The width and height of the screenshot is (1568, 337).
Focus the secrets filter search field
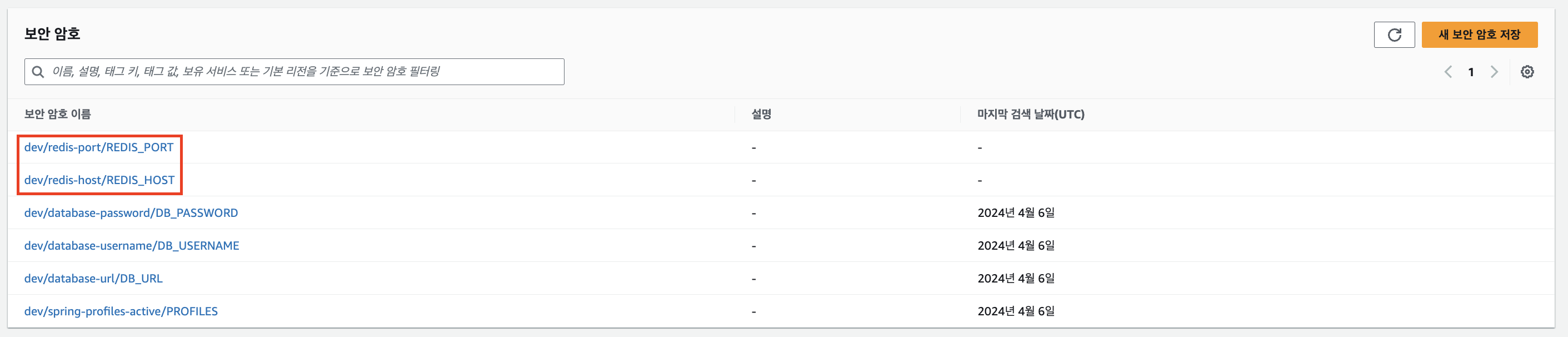tap(304, 72)
